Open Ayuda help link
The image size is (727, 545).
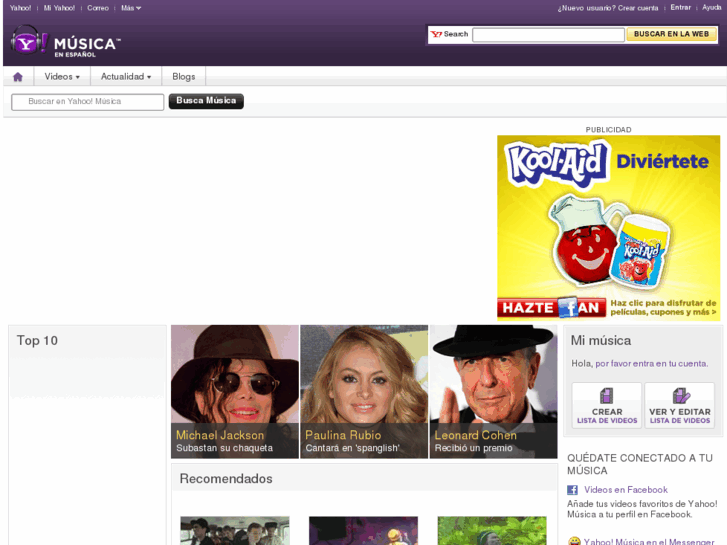(x=711, y=7)
